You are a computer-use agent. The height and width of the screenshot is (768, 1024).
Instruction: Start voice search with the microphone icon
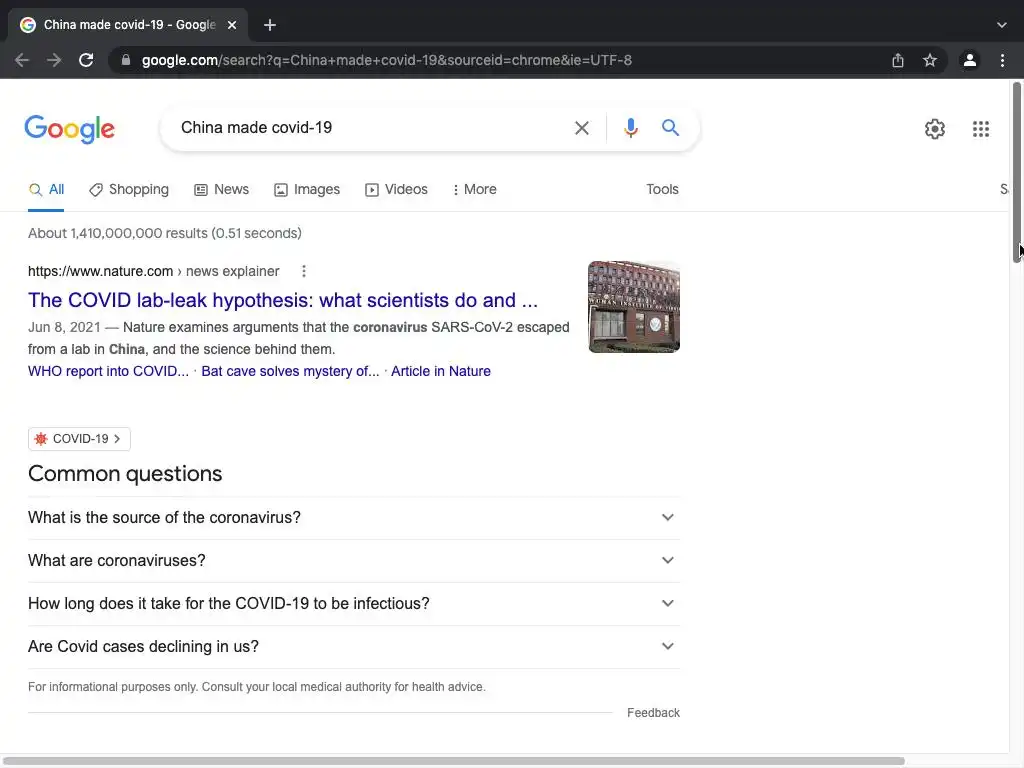point(630,128)
